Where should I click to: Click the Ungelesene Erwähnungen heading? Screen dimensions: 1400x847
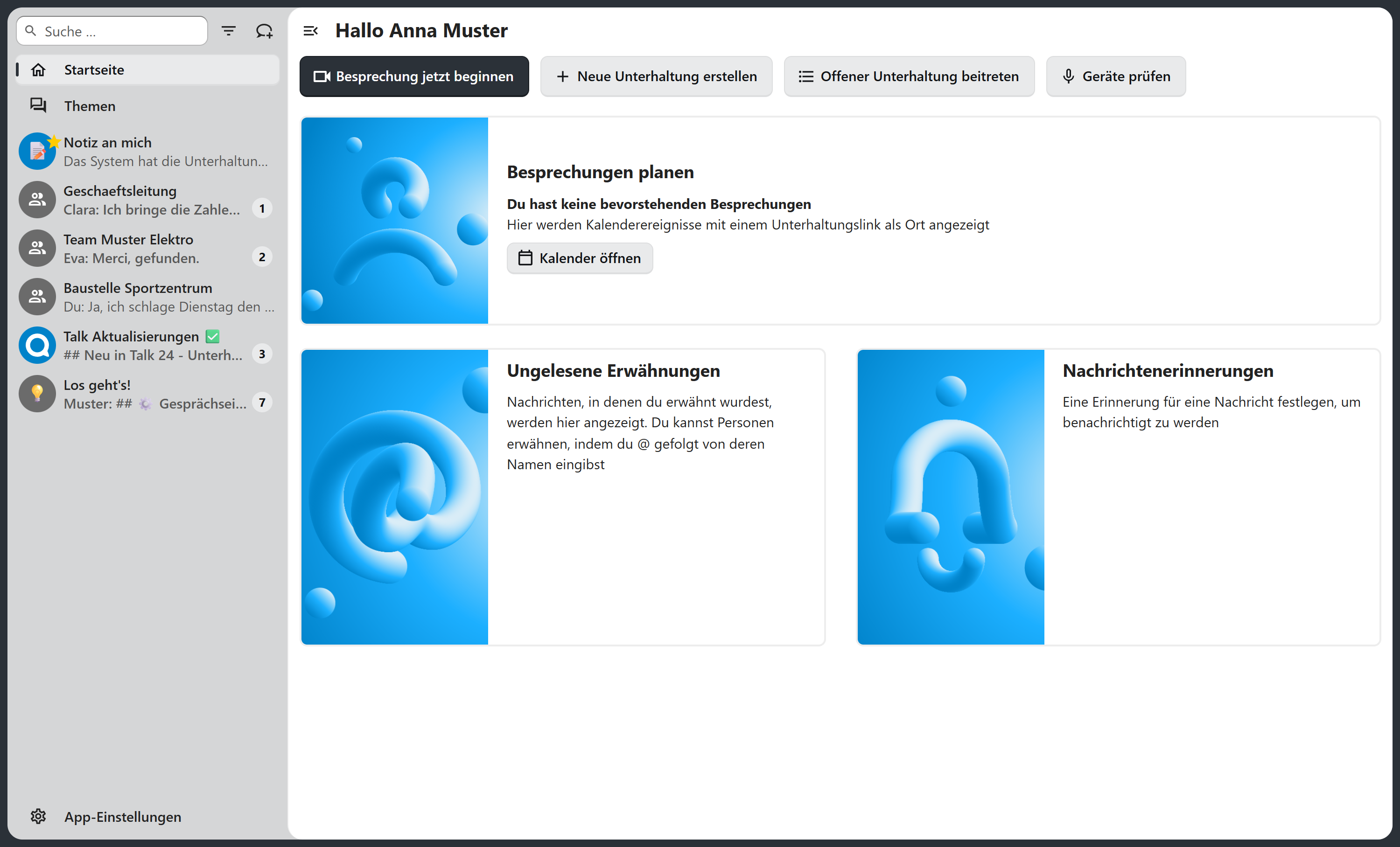[613, 371]
